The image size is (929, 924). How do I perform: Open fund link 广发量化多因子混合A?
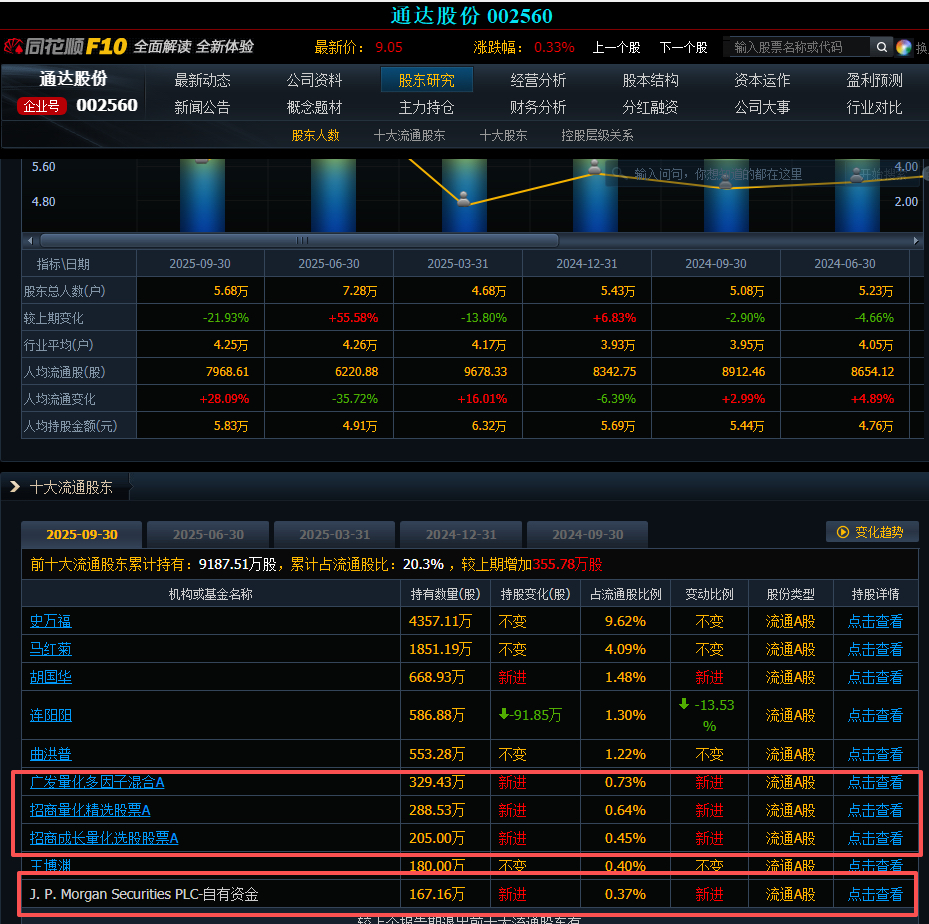coord(97,782)
